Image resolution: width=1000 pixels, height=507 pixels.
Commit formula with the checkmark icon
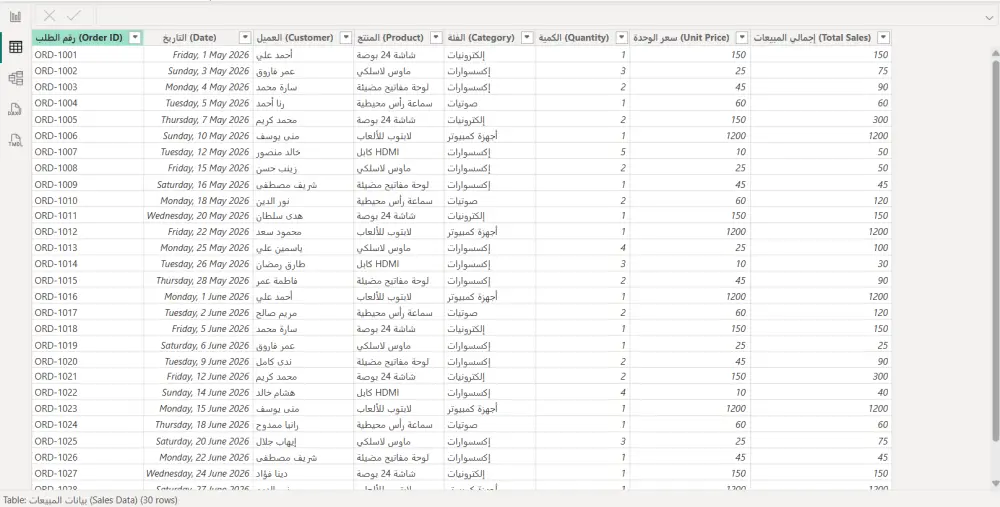pyautogui.click(x=74, y=16)
